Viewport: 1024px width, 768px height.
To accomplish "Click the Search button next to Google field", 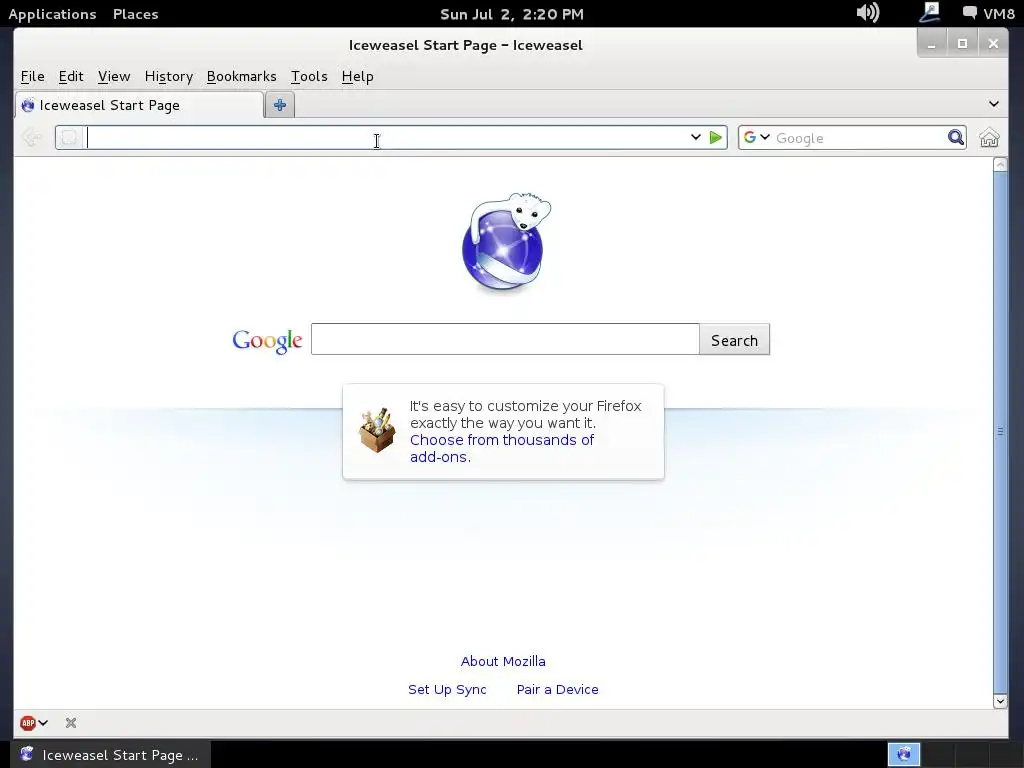I will click(x=734, y=340).
